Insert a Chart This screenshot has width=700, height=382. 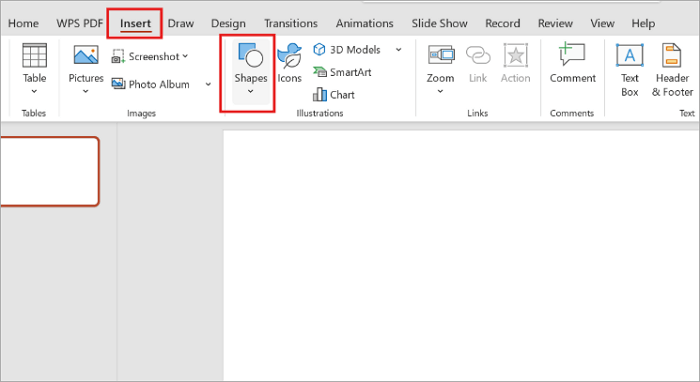333,95
